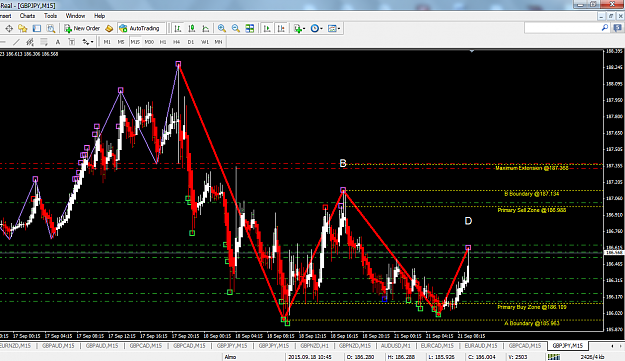Viewport: 625px width, 361px height.
Task: Tile chart windows with the grid icon
Action: [250, 28]
